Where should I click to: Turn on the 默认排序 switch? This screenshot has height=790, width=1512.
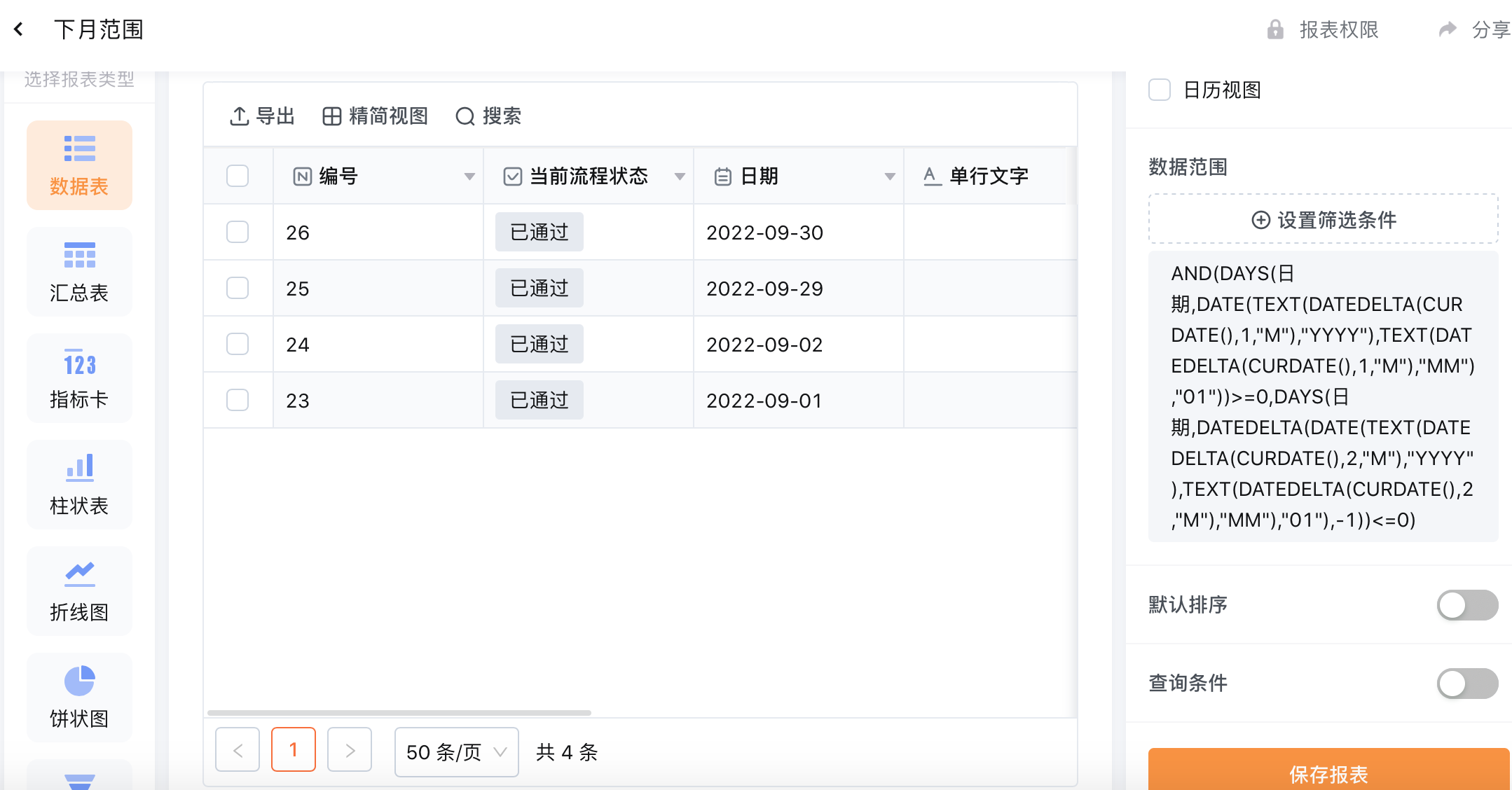(1467, 605)
